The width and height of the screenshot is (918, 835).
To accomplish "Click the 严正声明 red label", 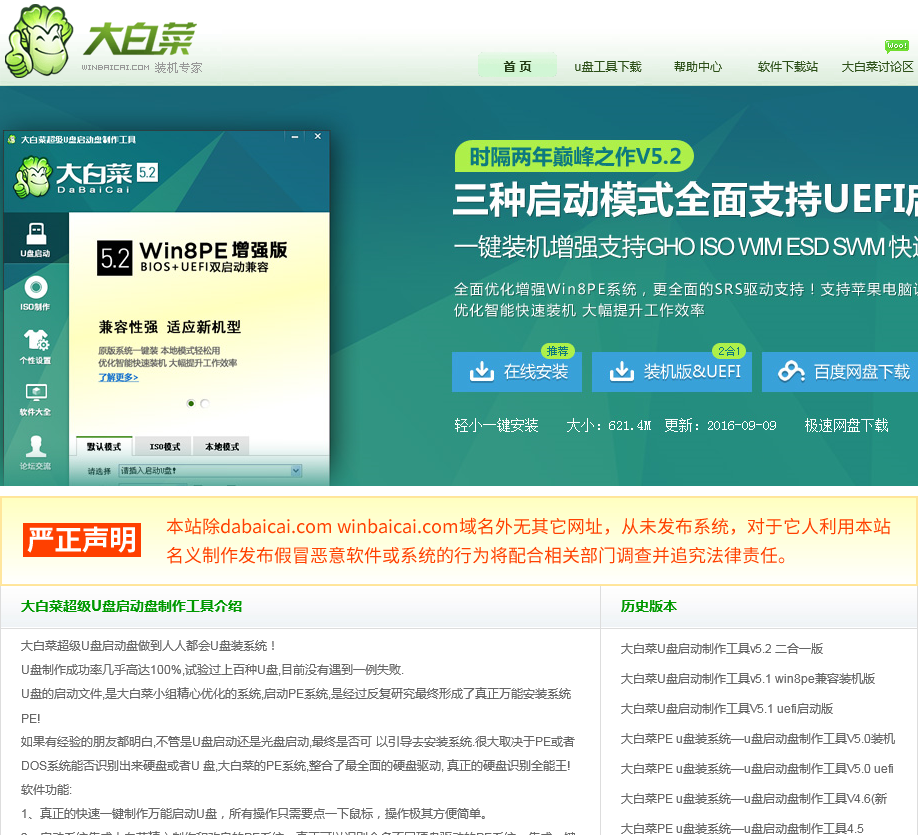I will [x=82, y=539].
